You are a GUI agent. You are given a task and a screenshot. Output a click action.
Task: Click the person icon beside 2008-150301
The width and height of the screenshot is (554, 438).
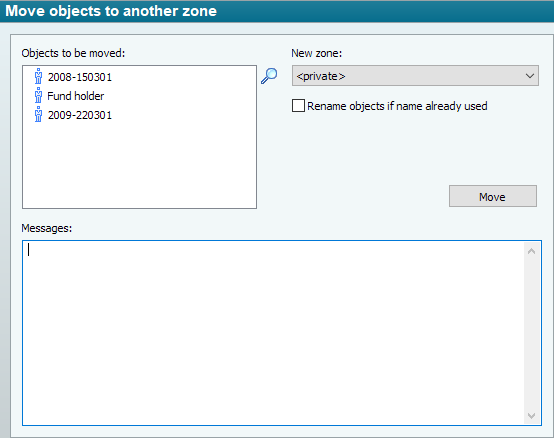click(x=38, y=76)
